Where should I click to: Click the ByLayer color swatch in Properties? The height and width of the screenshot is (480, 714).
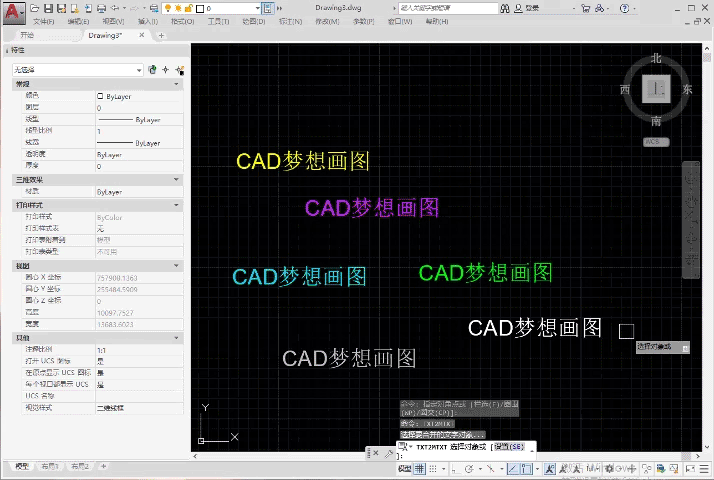pos(100,96)
